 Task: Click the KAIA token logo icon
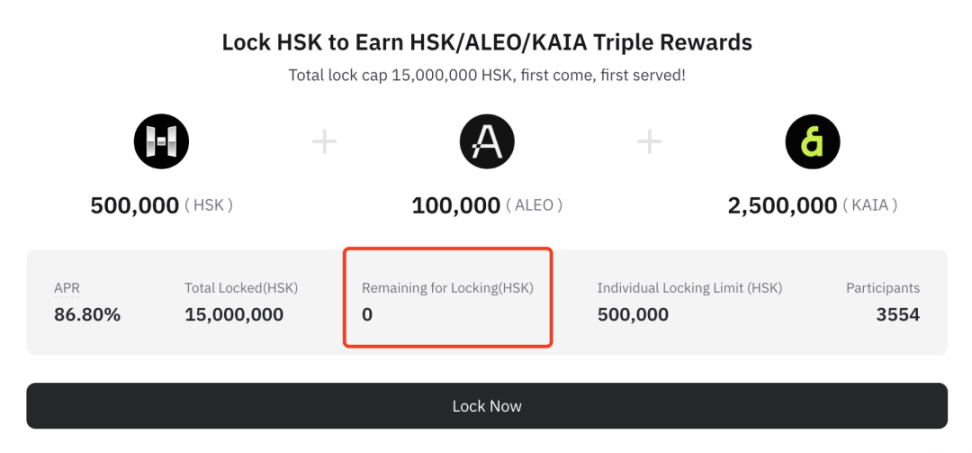(x=813, y=142)
